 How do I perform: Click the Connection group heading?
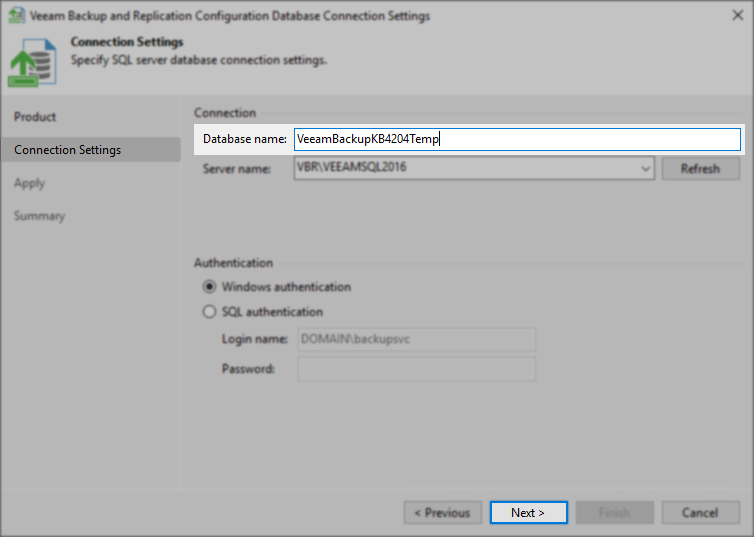click(225, 113)
